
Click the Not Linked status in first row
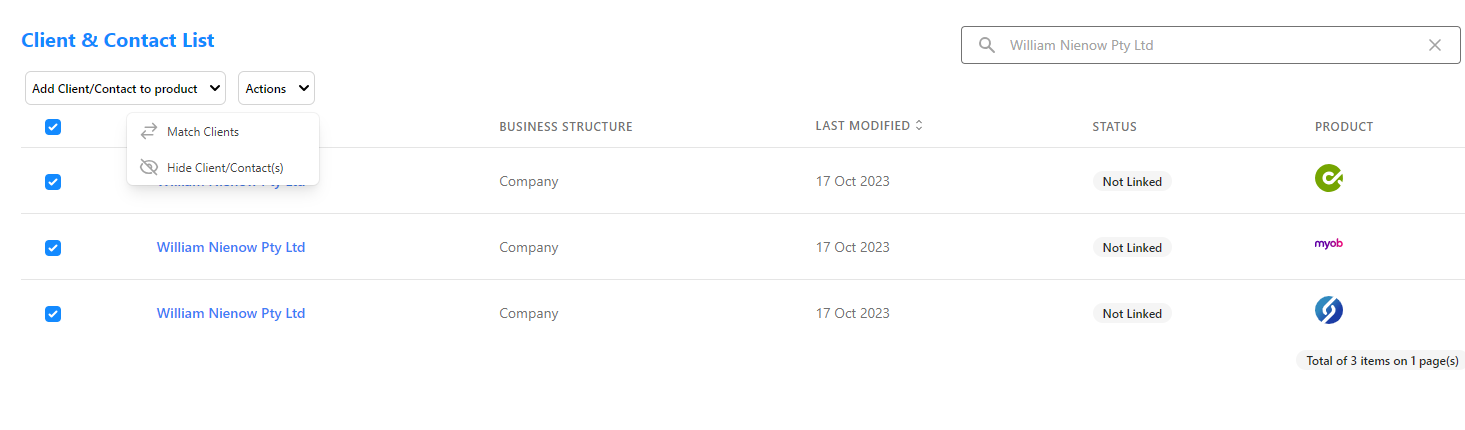click(1132, 182)
